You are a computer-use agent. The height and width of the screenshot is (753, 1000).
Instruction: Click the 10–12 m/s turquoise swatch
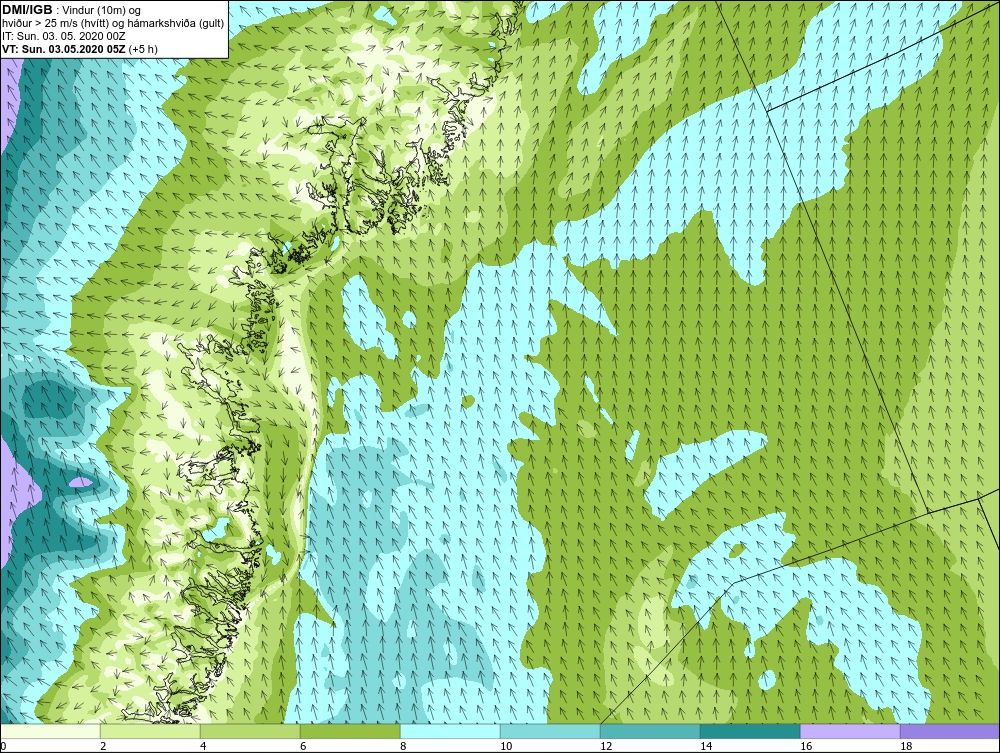tap(550, 731)
